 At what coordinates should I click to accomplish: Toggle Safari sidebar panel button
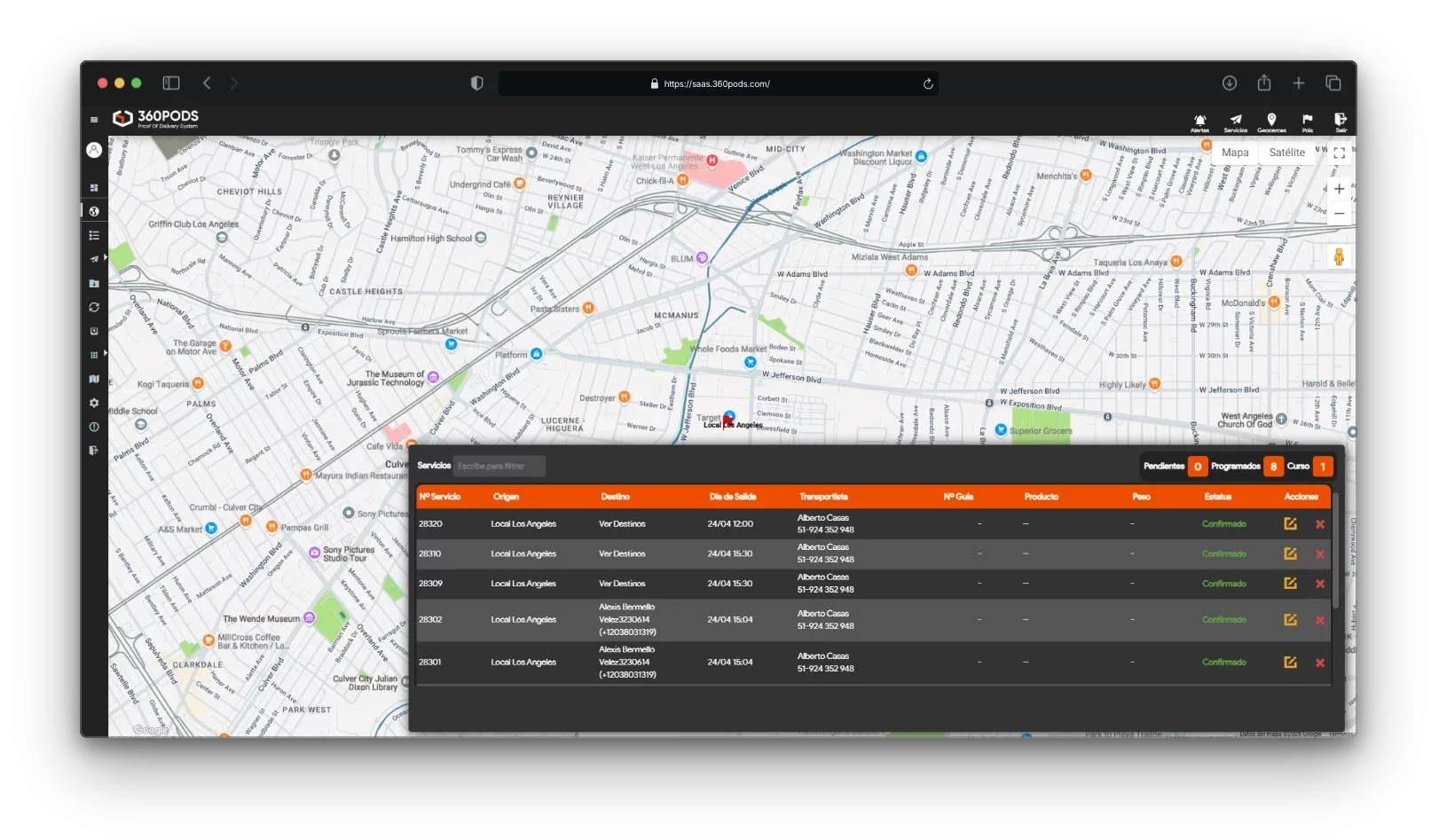171,83
